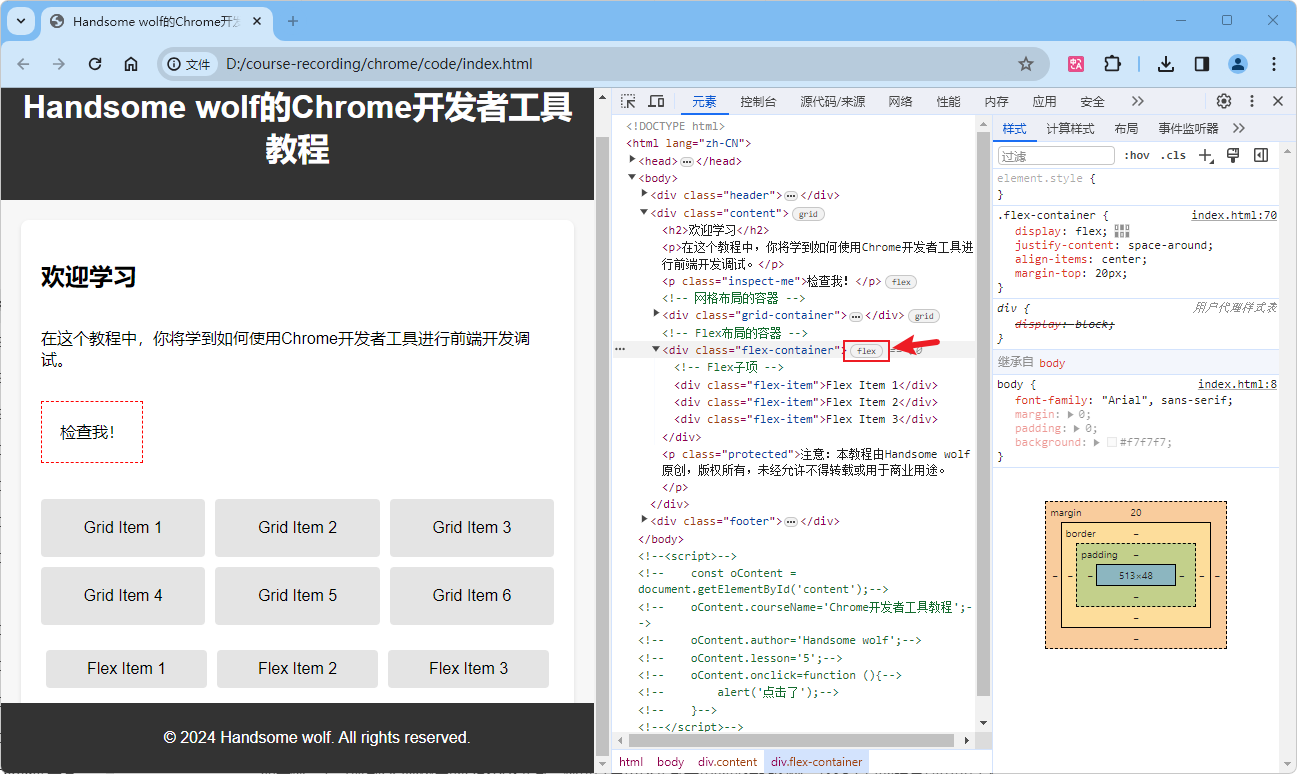
Task: Open DevTools settings gear
Action: 1224,101
